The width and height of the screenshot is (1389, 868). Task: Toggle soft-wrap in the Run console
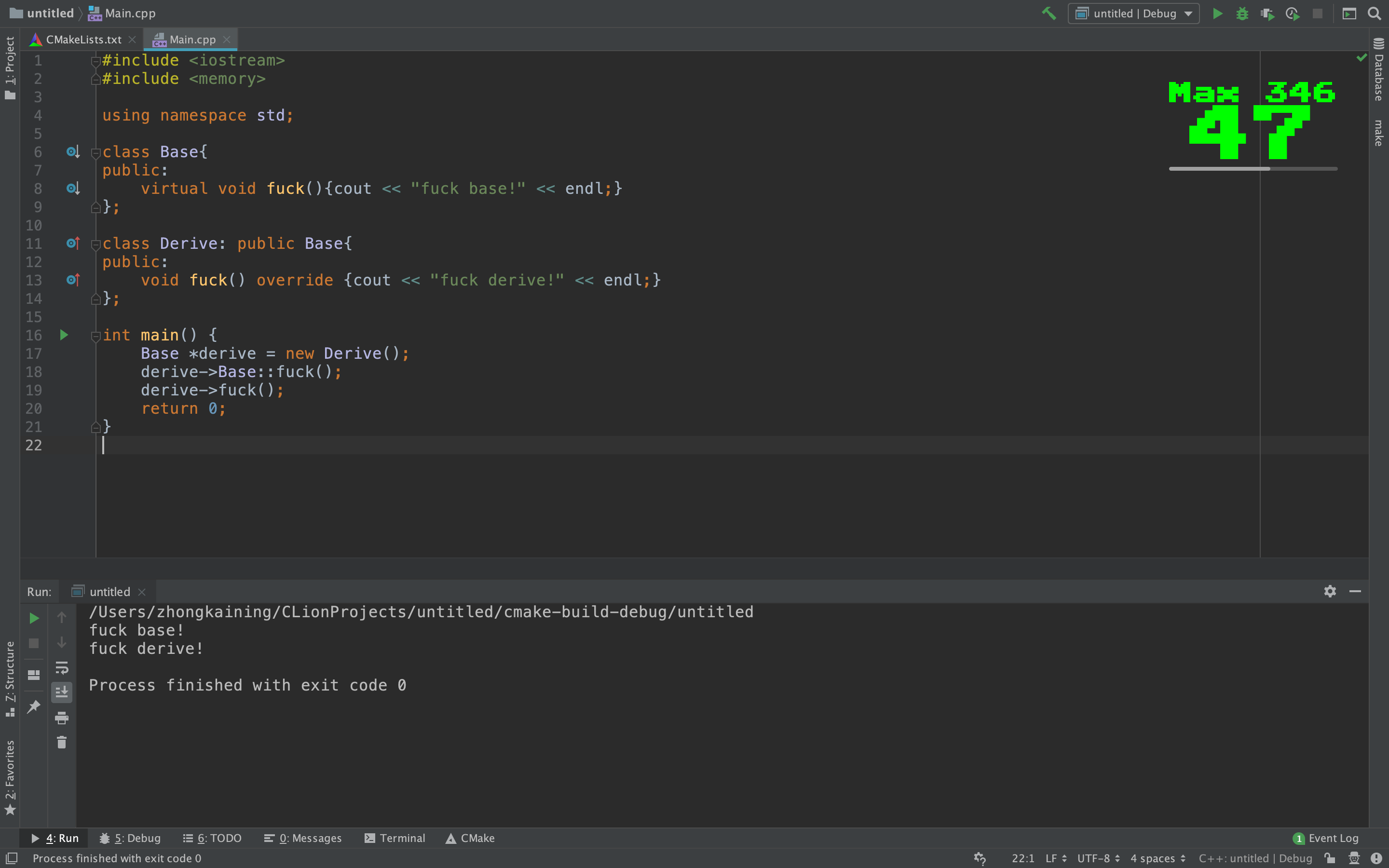(62, 668)
